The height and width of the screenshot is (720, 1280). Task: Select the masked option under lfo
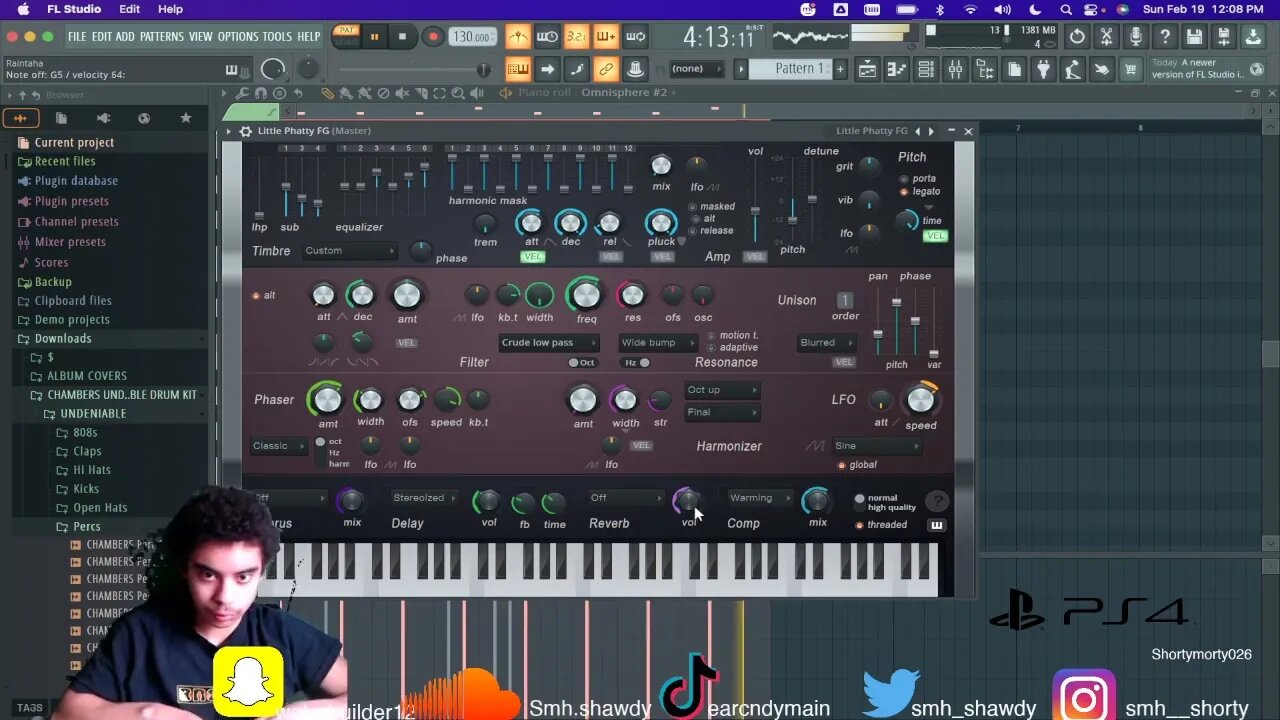click(x=692, y=207)
